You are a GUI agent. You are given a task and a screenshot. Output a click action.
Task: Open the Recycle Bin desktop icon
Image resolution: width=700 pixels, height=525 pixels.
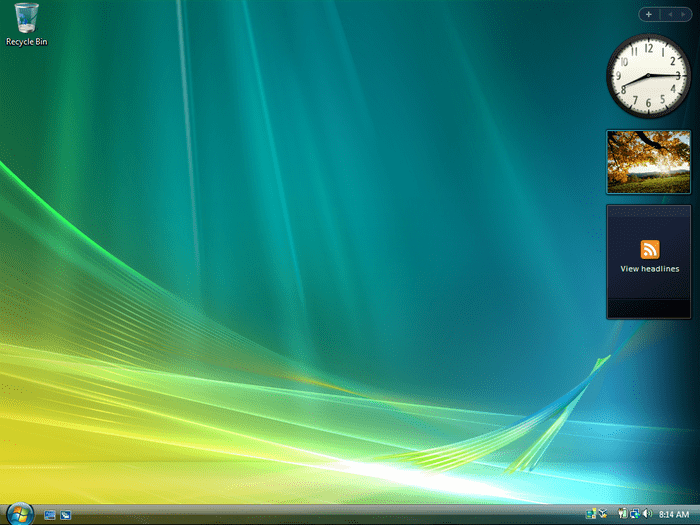[x=26, y=25]
